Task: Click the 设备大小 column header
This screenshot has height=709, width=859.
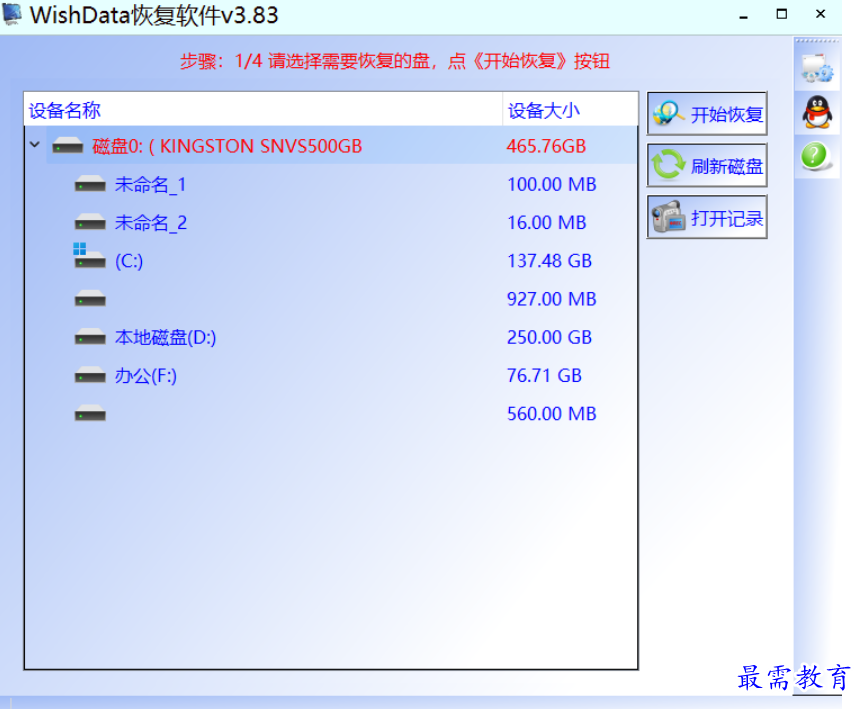Action: pyautogui.click(x=534, y=110)
